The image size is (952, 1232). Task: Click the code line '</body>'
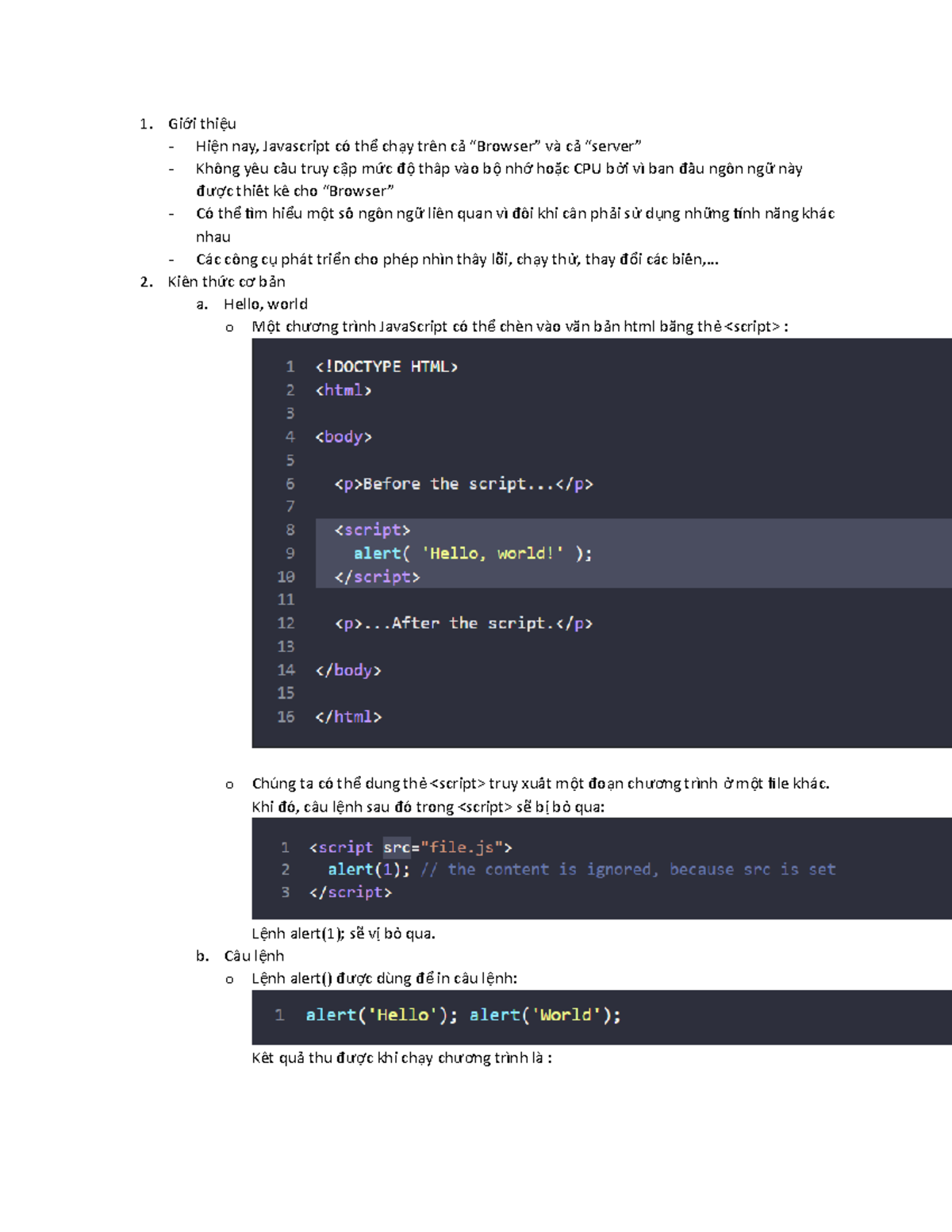point(348,670)
